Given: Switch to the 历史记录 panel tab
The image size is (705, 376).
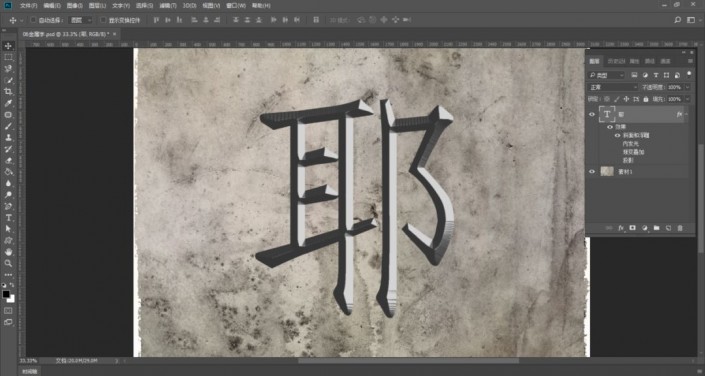Looking at the screenshot, I should pyautogui.click(x=616, y=61).
